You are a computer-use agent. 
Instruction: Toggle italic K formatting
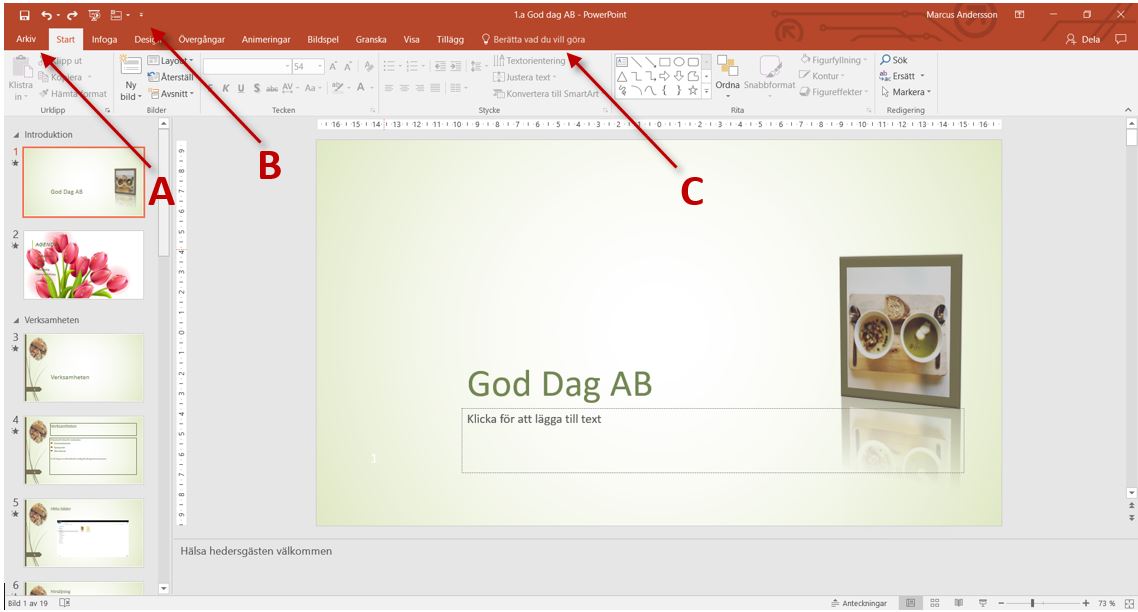click(226, 88)
